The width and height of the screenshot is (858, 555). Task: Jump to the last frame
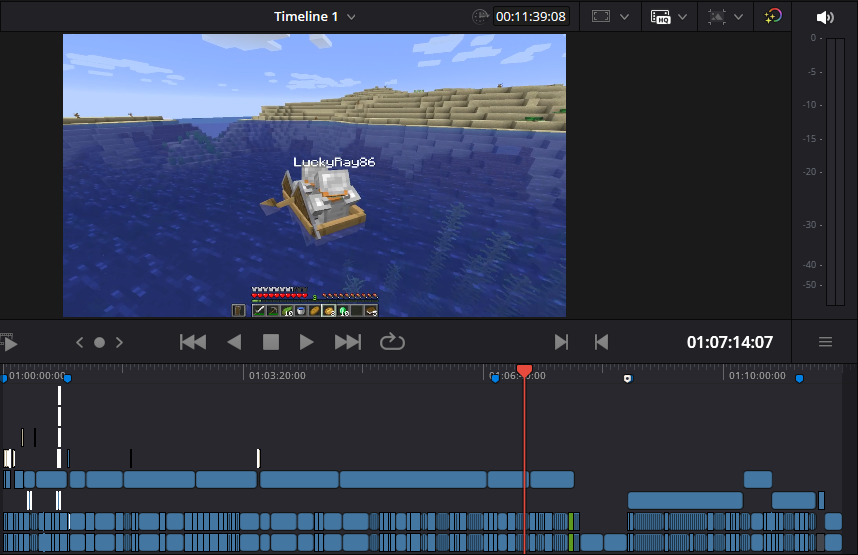point(348,343)
